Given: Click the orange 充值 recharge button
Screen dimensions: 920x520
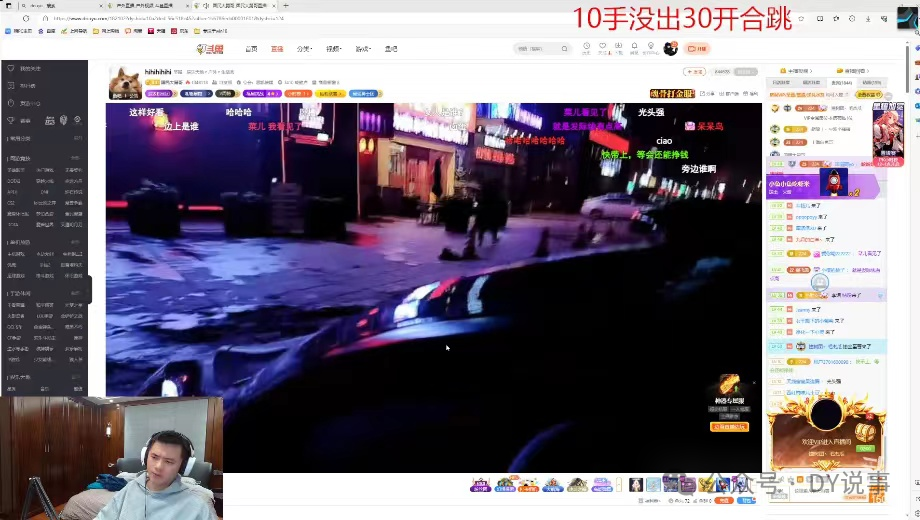Looking at the screenshot, I should point(725,501).
